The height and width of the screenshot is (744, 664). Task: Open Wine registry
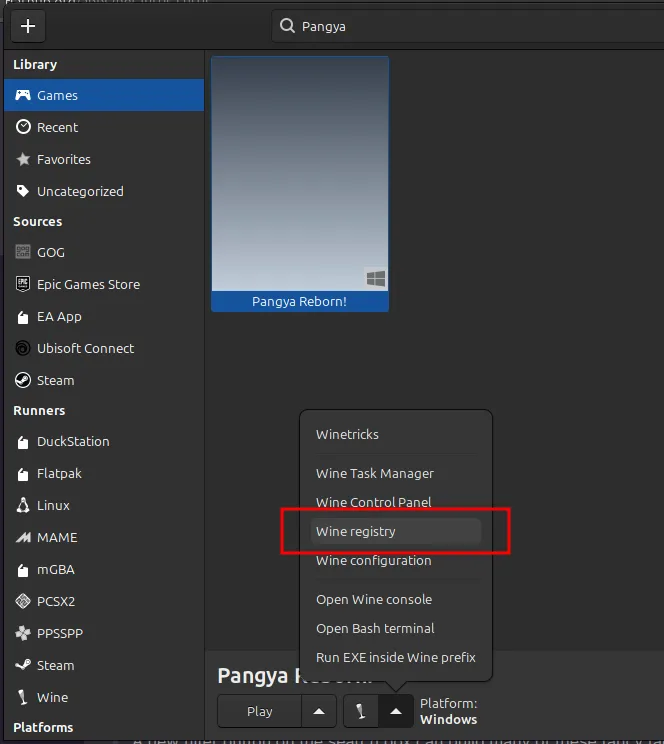396,531
